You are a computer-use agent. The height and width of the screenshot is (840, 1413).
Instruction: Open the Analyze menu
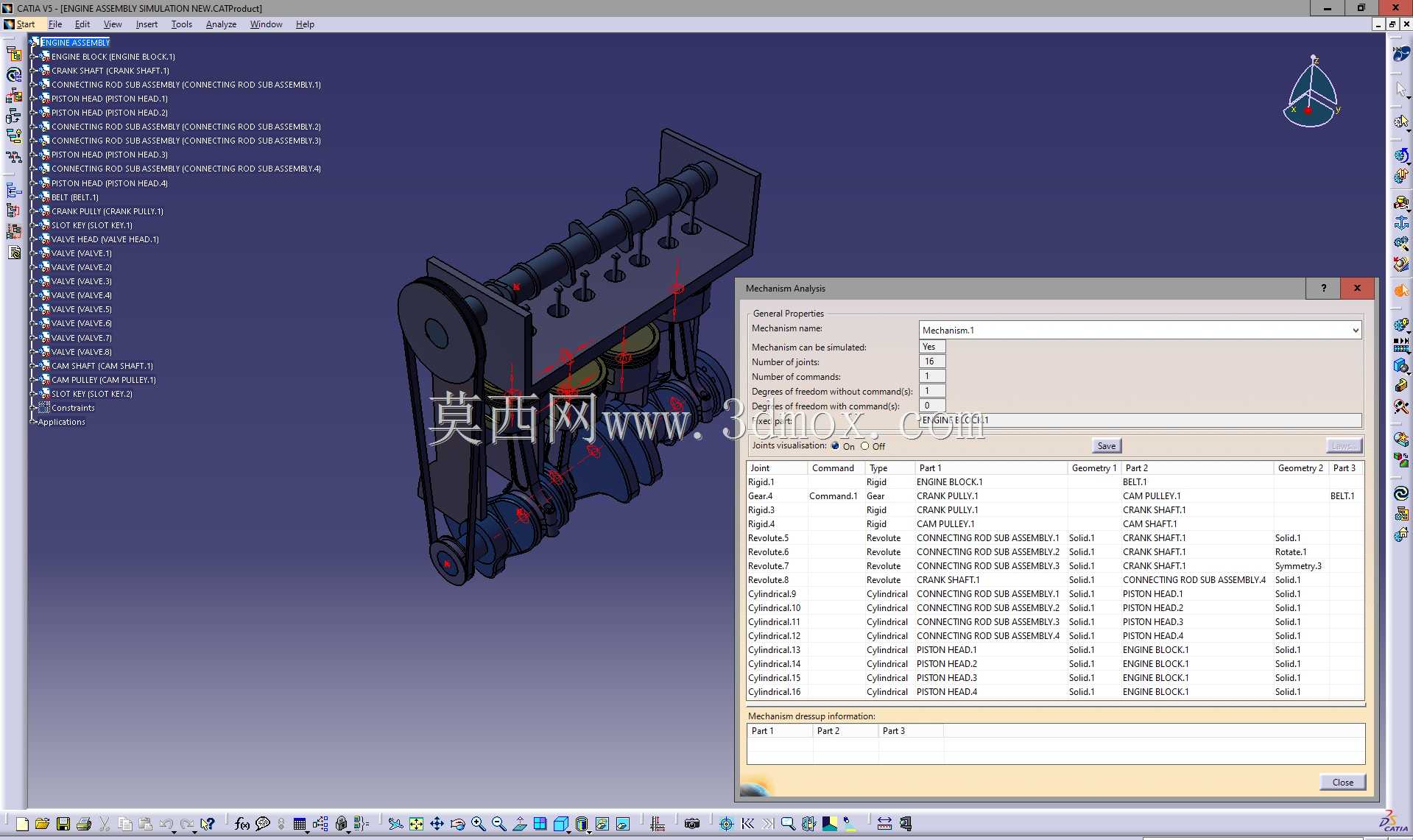coord(221,24)
